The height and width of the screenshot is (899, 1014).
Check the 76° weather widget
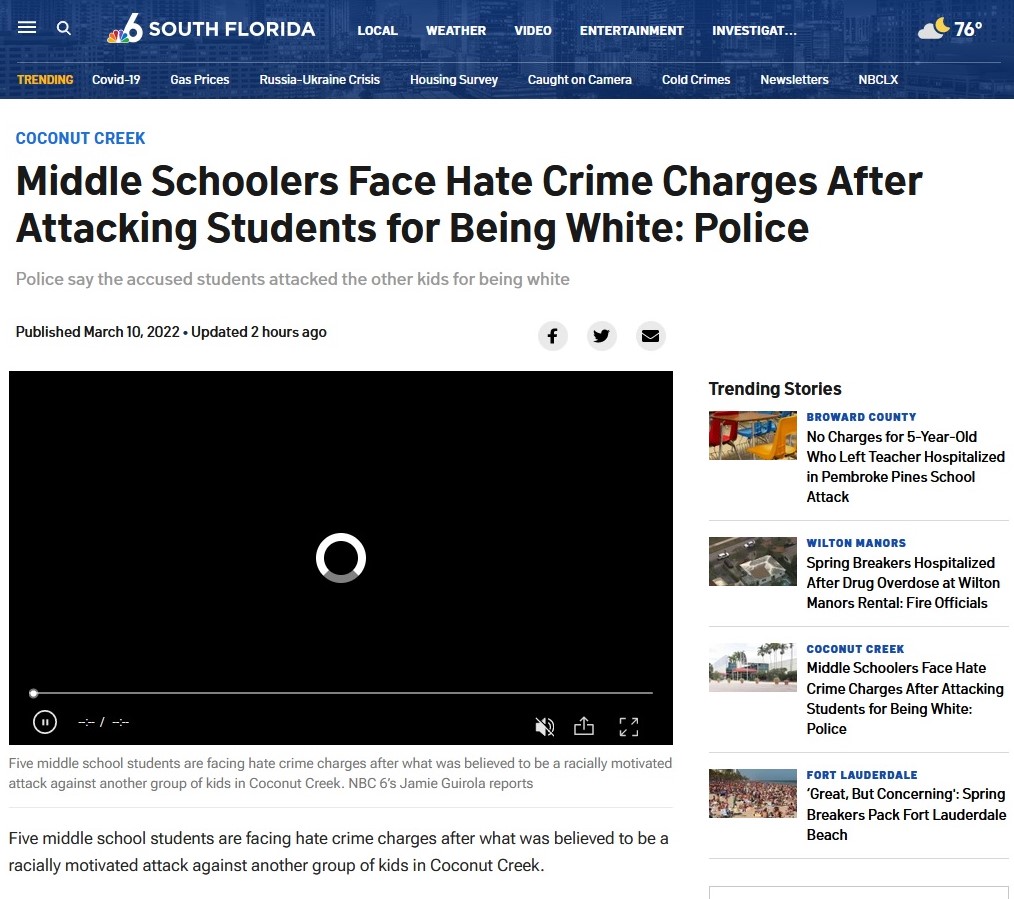[x=950, y=28]
